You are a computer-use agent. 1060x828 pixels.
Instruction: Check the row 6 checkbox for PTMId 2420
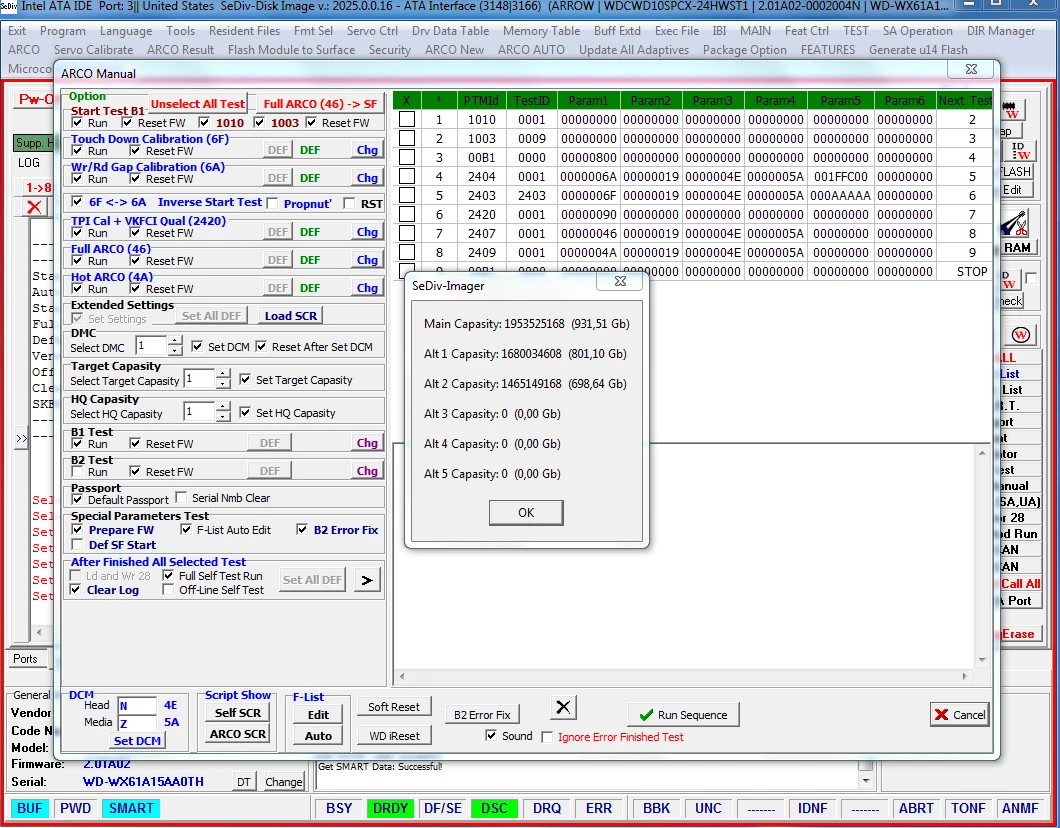406,214
